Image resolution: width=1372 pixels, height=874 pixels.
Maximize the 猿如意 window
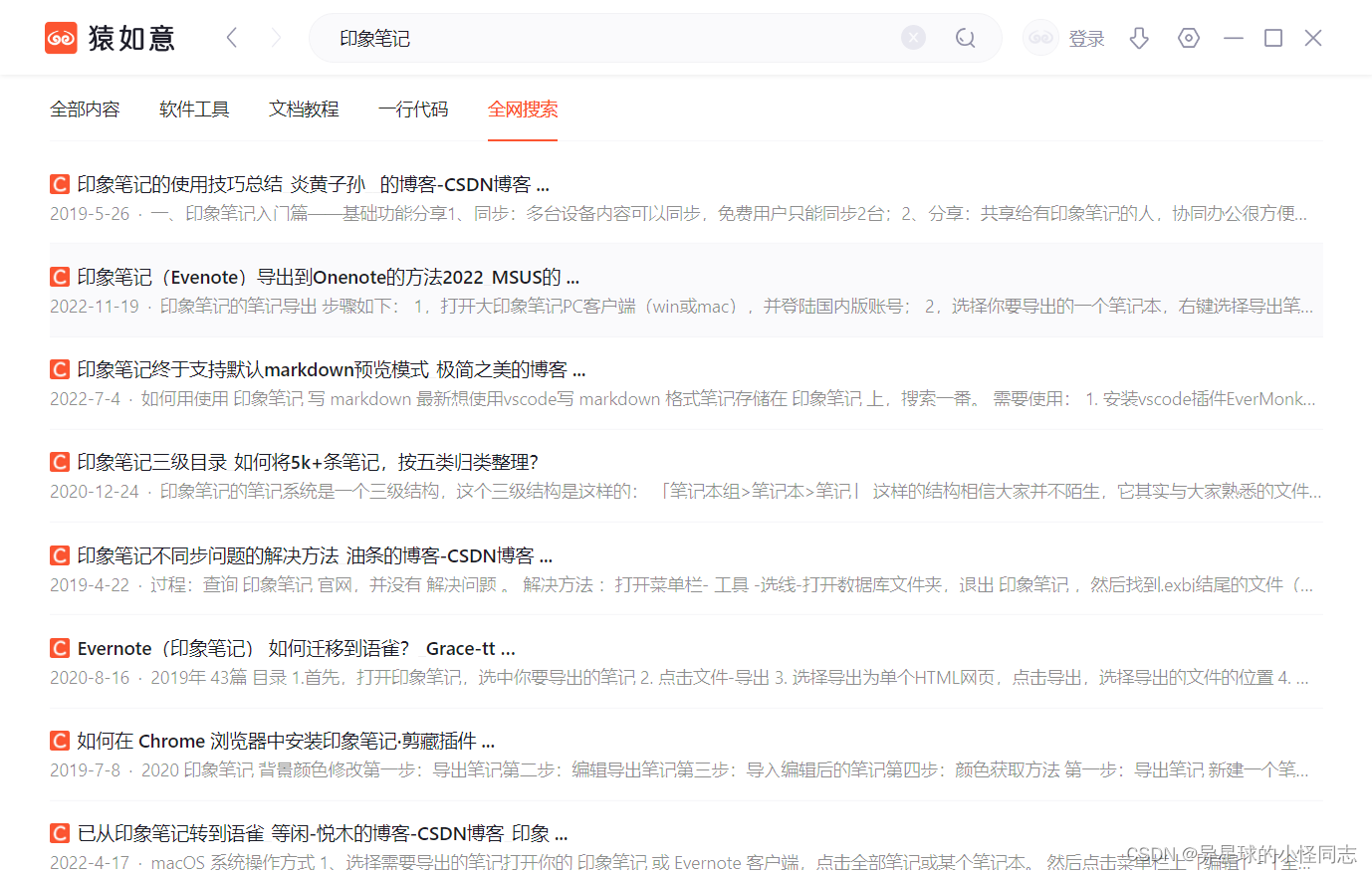[x=1273, y=38]
